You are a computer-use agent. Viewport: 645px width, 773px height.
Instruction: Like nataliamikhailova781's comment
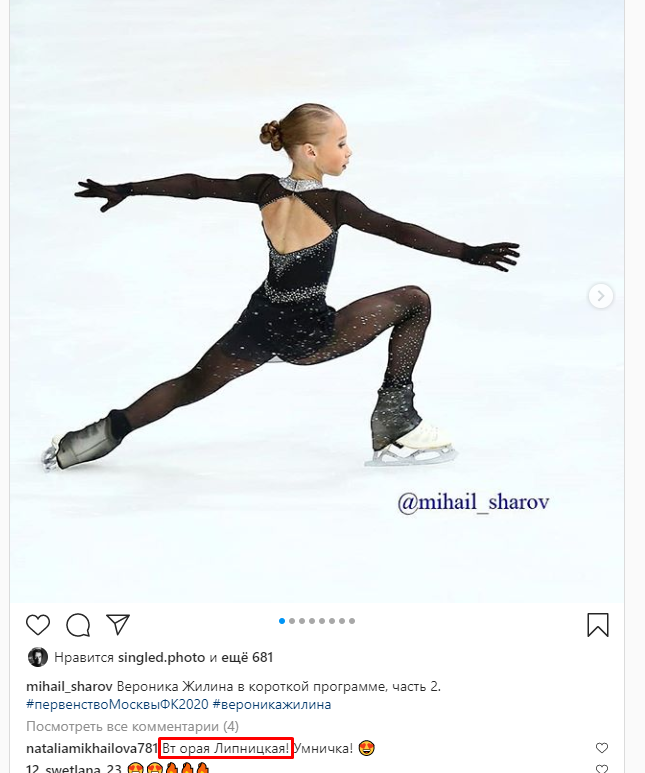coord(602,748)
